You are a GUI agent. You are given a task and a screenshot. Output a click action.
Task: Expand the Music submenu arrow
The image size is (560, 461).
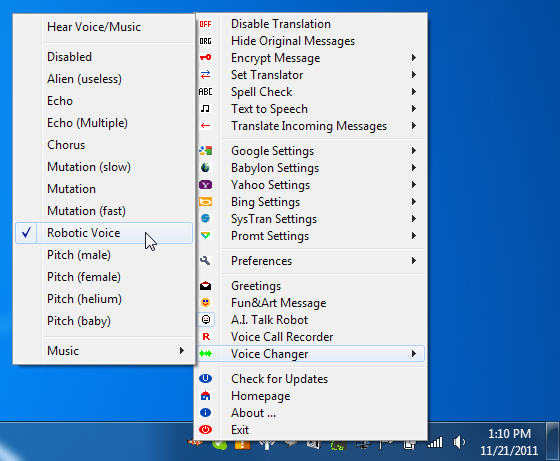click(182, 351)
